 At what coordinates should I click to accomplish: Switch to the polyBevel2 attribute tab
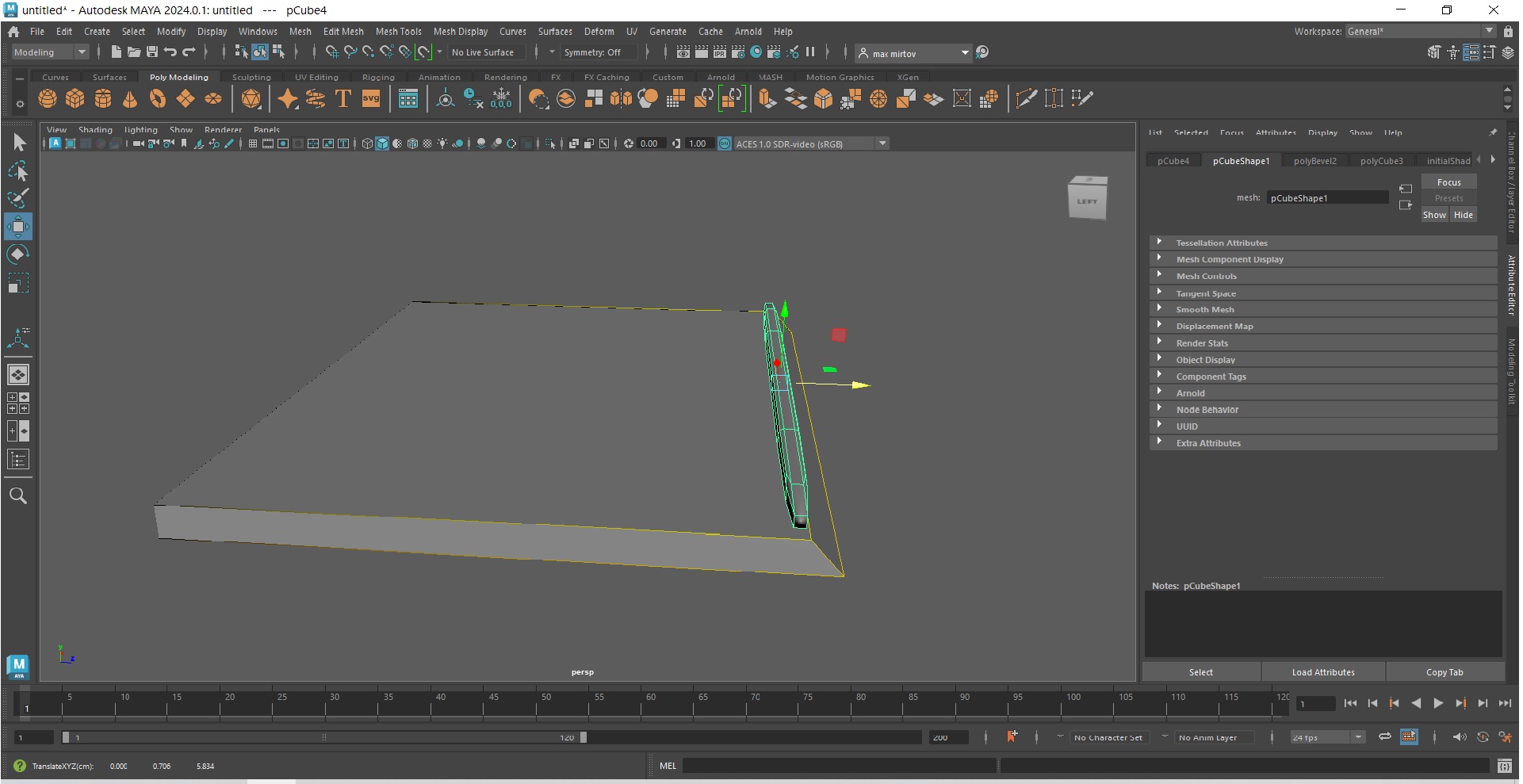(1314, 161)
